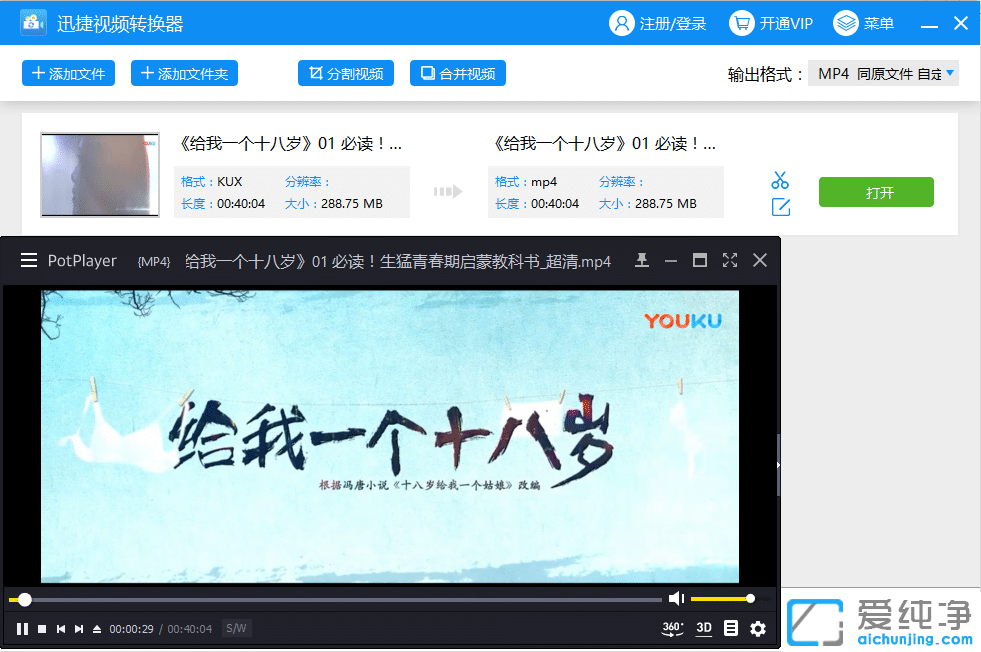Close the PotPlayer window

(x=760, y=260)
